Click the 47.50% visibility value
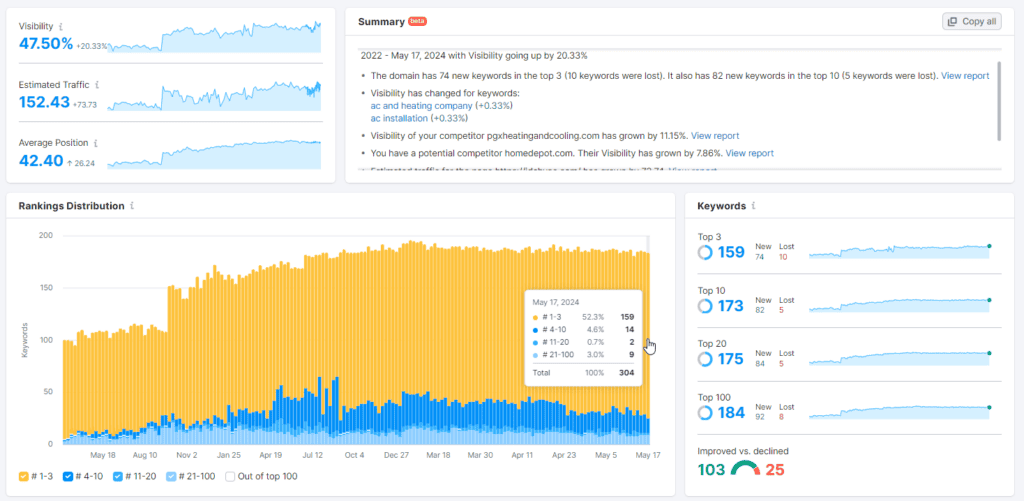1024x501 pixels. point(46,44)
